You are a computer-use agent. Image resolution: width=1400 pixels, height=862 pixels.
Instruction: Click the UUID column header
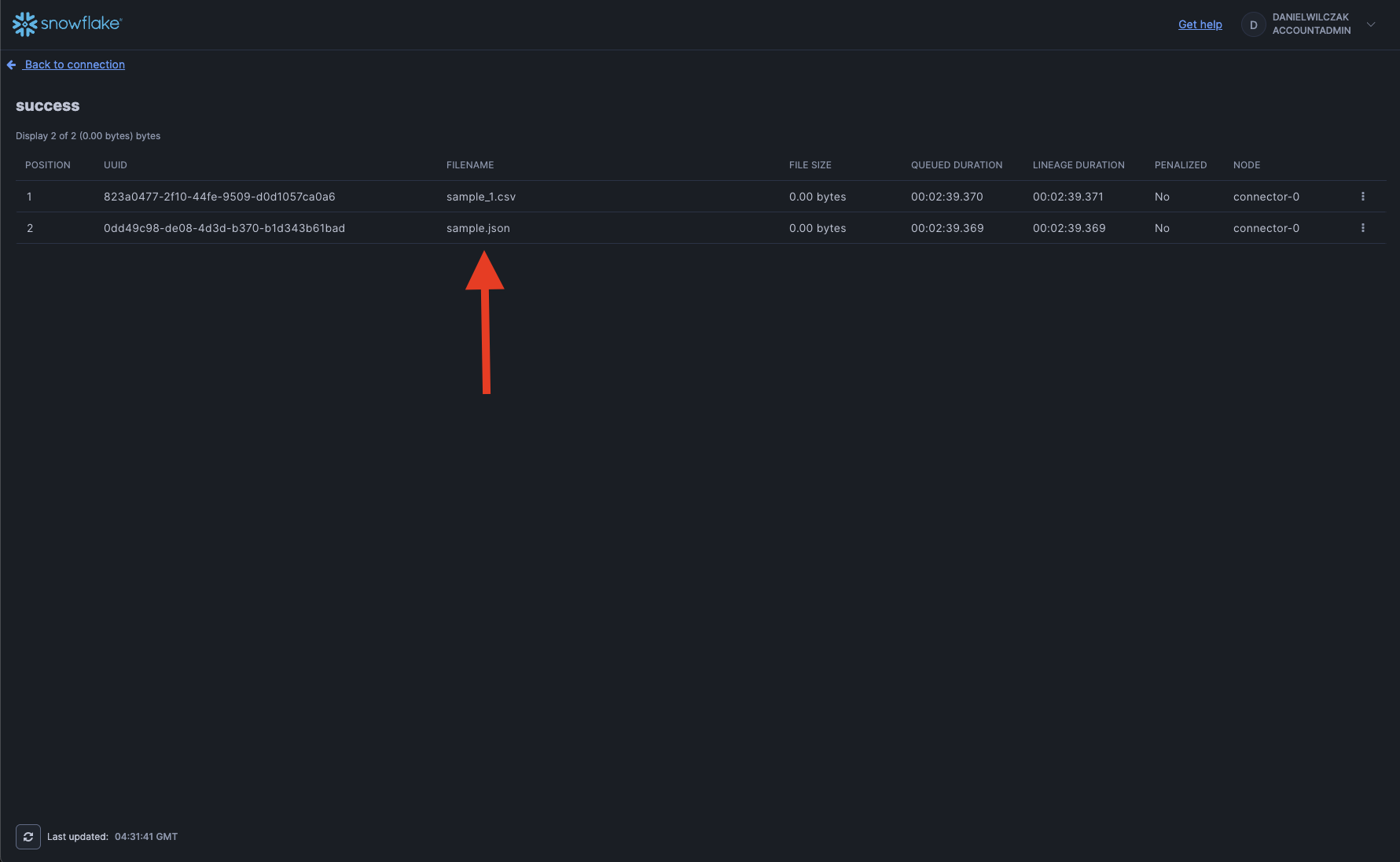(x=116, y=165)
